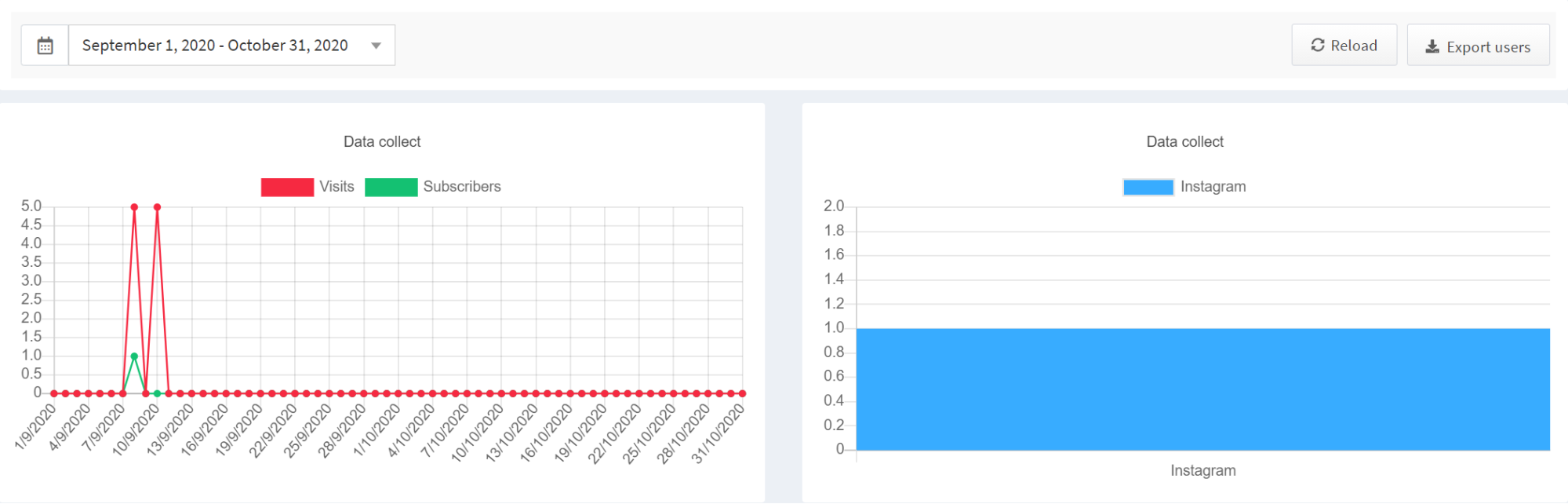This screenshot has width=1568, height=504.
Task: Expand the date range dropdown arrow
Action: (x=376, y=46)
